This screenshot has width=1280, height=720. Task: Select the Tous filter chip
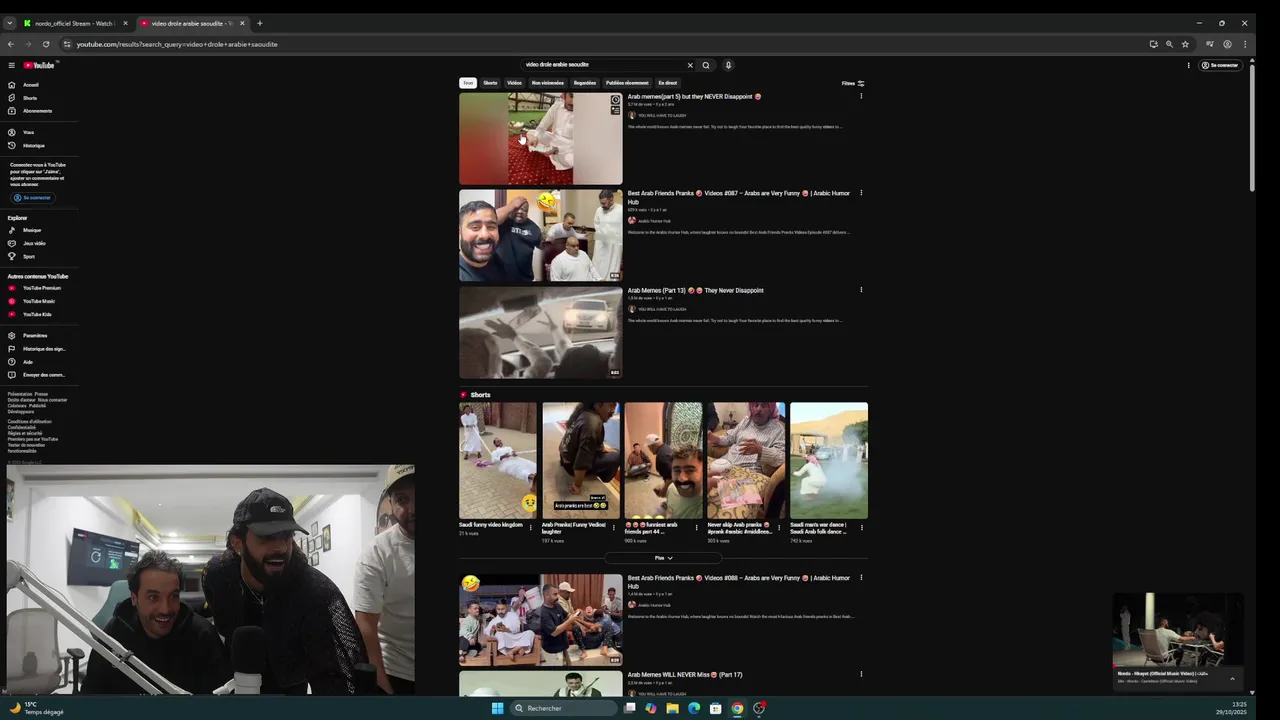click(x=467, y=83)
